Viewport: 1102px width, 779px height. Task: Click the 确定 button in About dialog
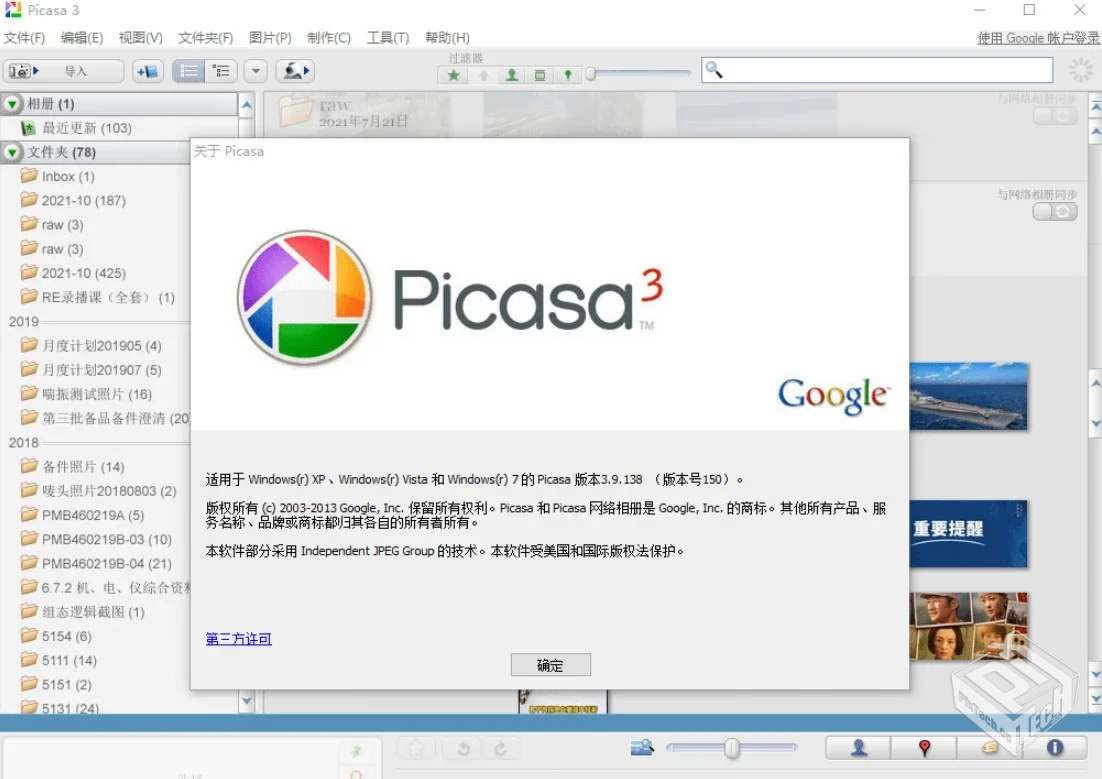click(x=550, y=665)
